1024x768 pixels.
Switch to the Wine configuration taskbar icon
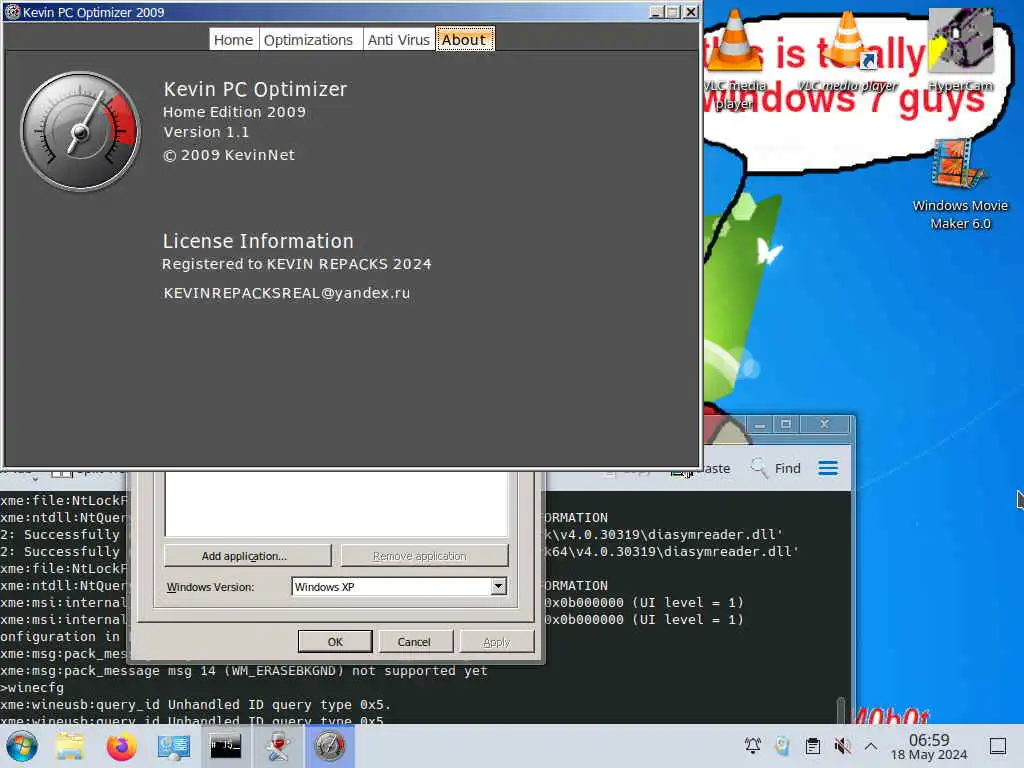pyautogui.click(x=278, y=746)
